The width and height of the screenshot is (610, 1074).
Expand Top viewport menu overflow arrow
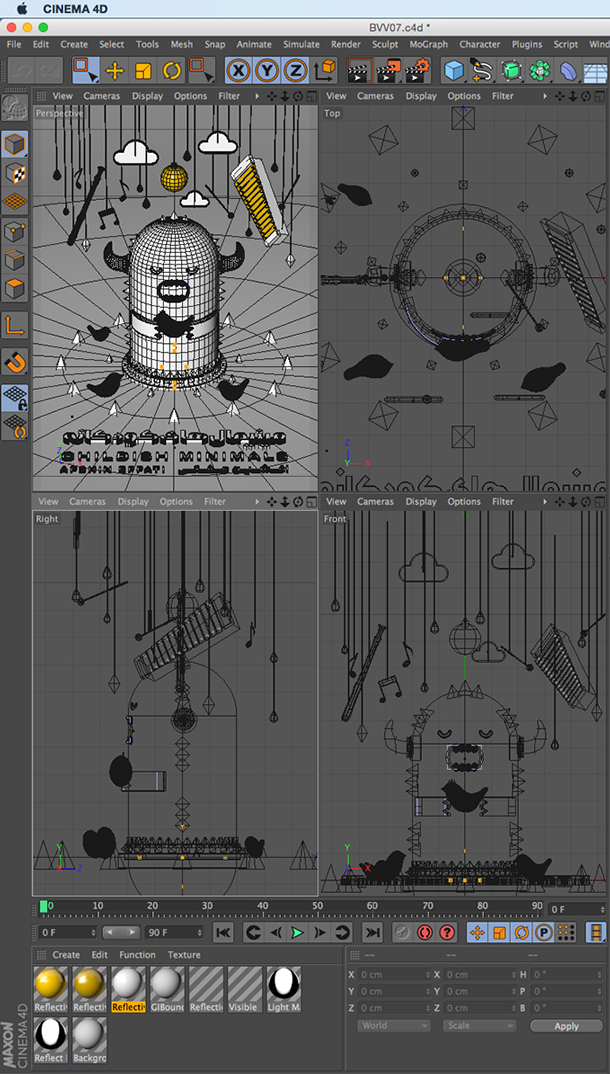click(x=545, y=96)
